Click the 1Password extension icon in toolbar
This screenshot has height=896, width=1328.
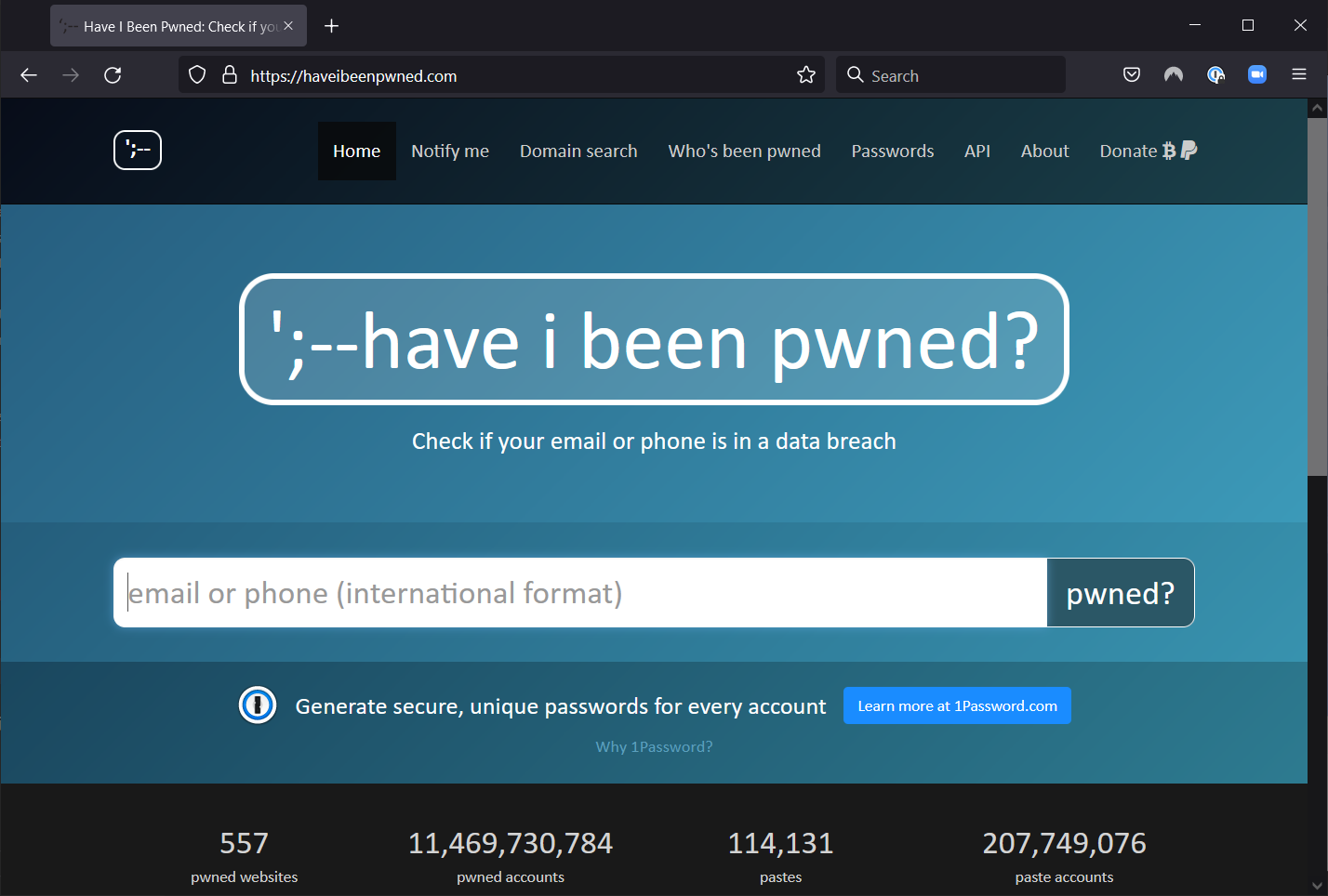tap(1215, 75)
